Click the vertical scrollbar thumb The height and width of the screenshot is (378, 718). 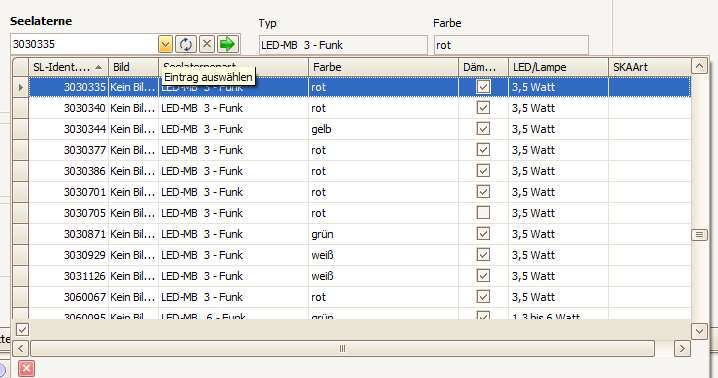tap(699, 235)
